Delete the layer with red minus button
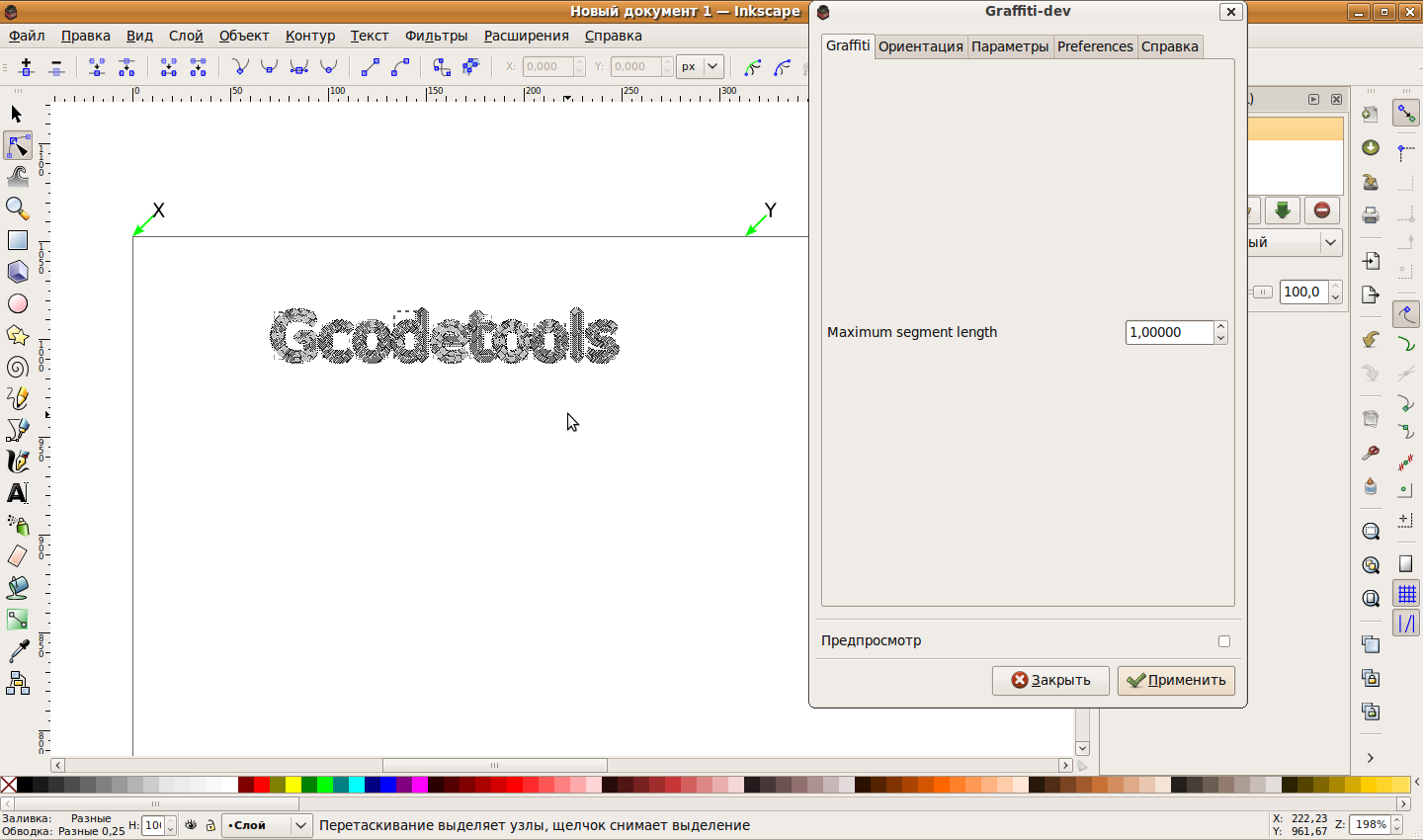Image resolution: width=1423 pixels, height=840 pixels. [x=1322, y=210]
